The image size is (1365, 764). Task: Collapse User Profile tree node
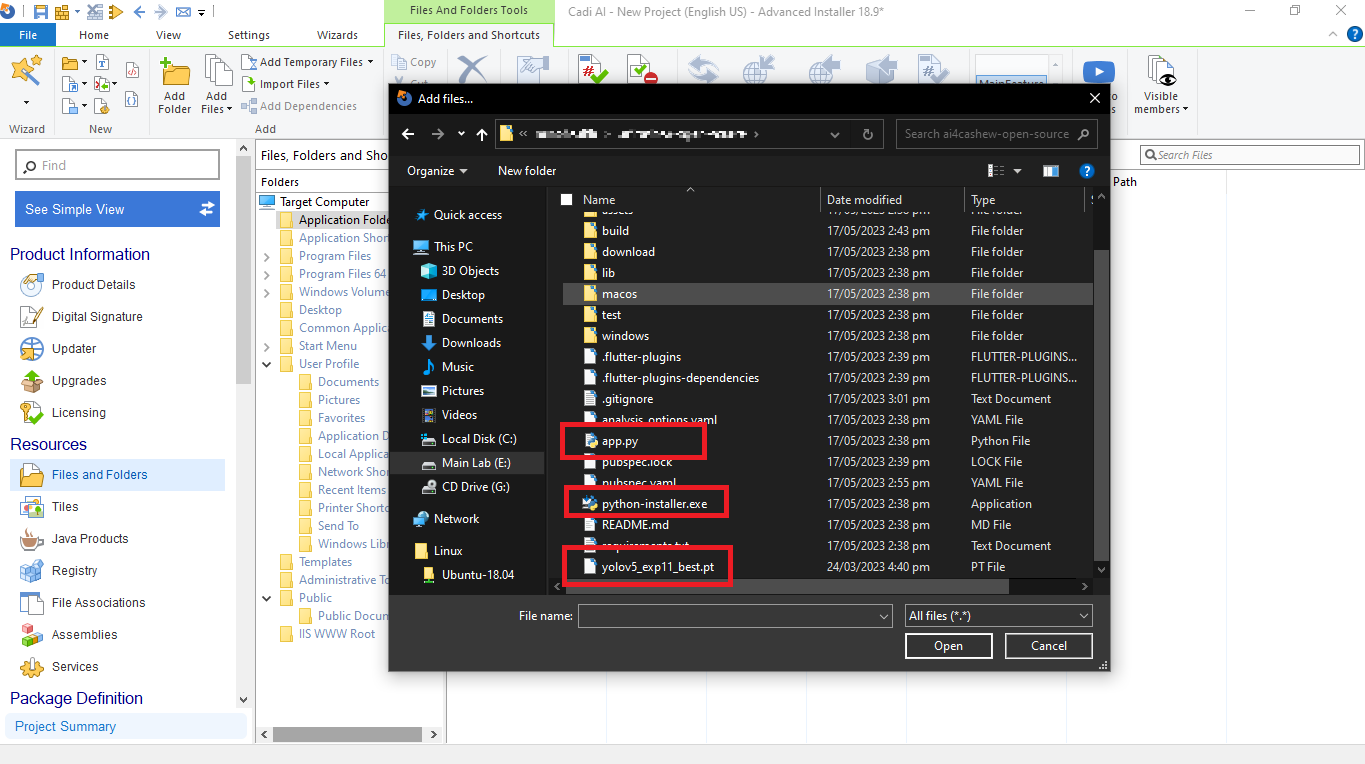click(267, 364)
